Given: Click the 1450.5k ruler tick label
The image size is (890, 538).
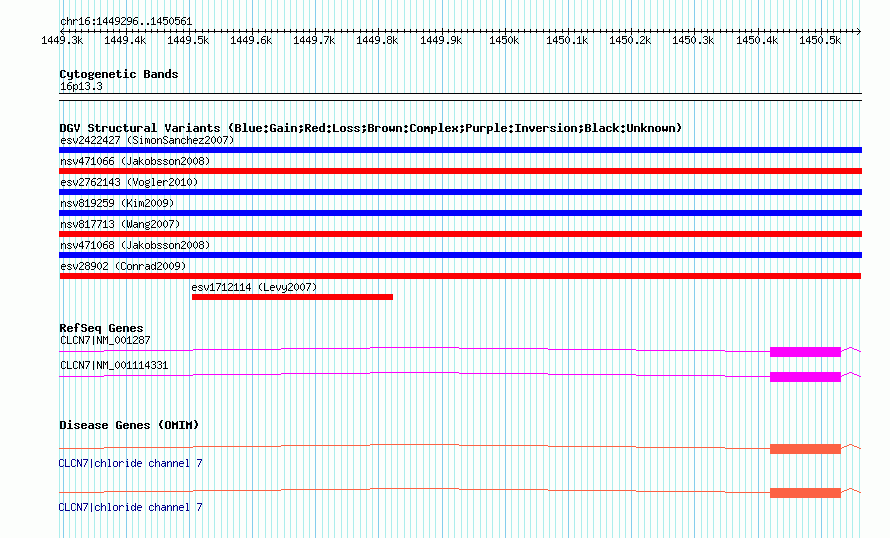Looking at the screenshot, I should pos(820,40).
